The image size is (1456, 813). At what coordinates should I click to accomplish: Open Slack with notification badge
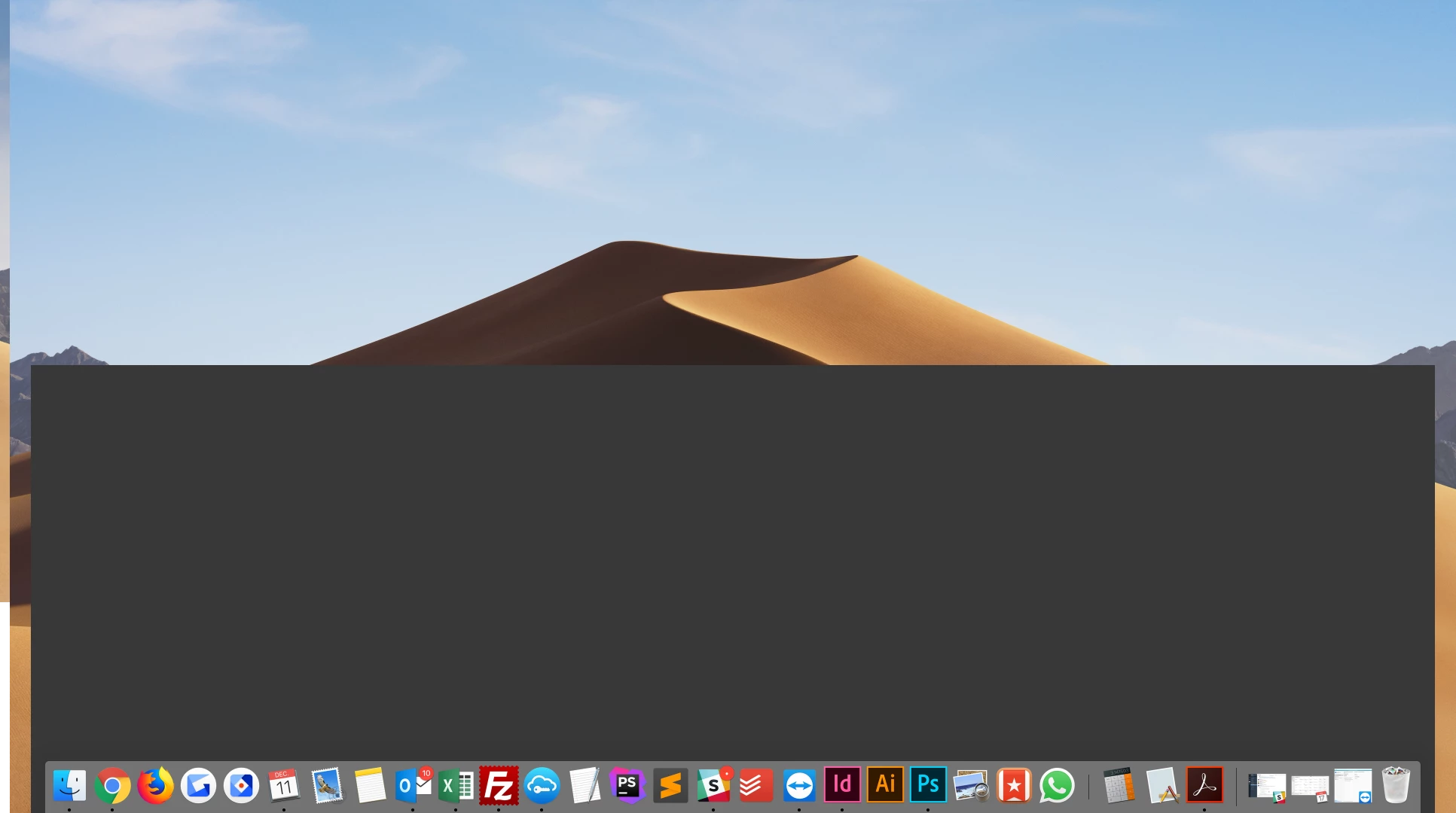(x=713, y=786)
